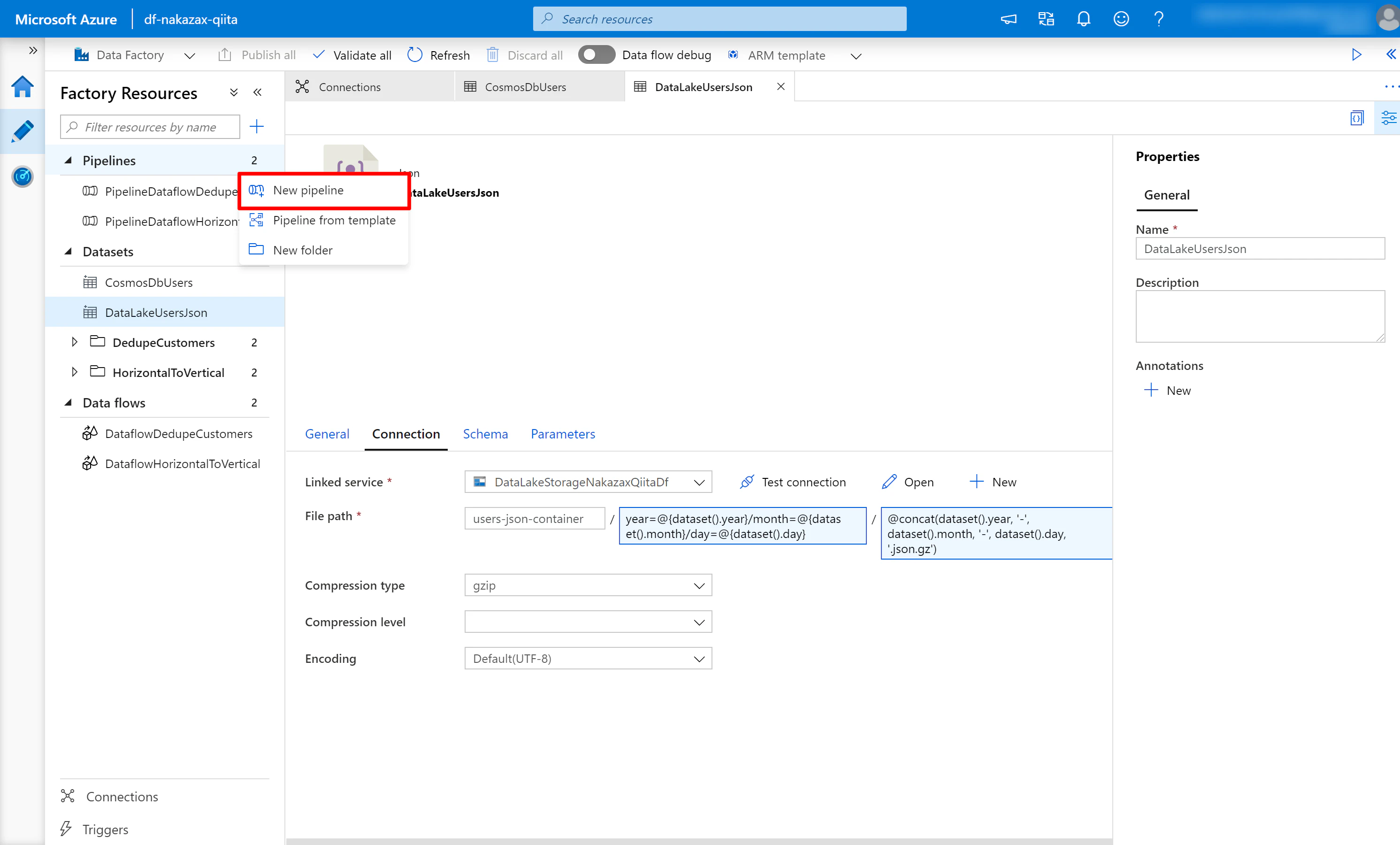Select the Connection dataset tab
The image size is (1400, 845).
pos(406,434)
